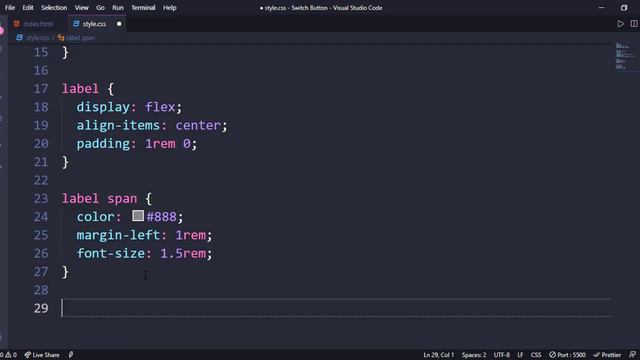
Task: Click the 'display' property on line 18
Action: 103,107
